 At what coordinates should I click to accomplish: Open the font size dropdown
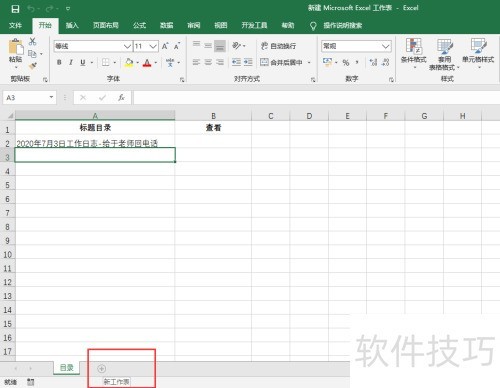(153, 46)
